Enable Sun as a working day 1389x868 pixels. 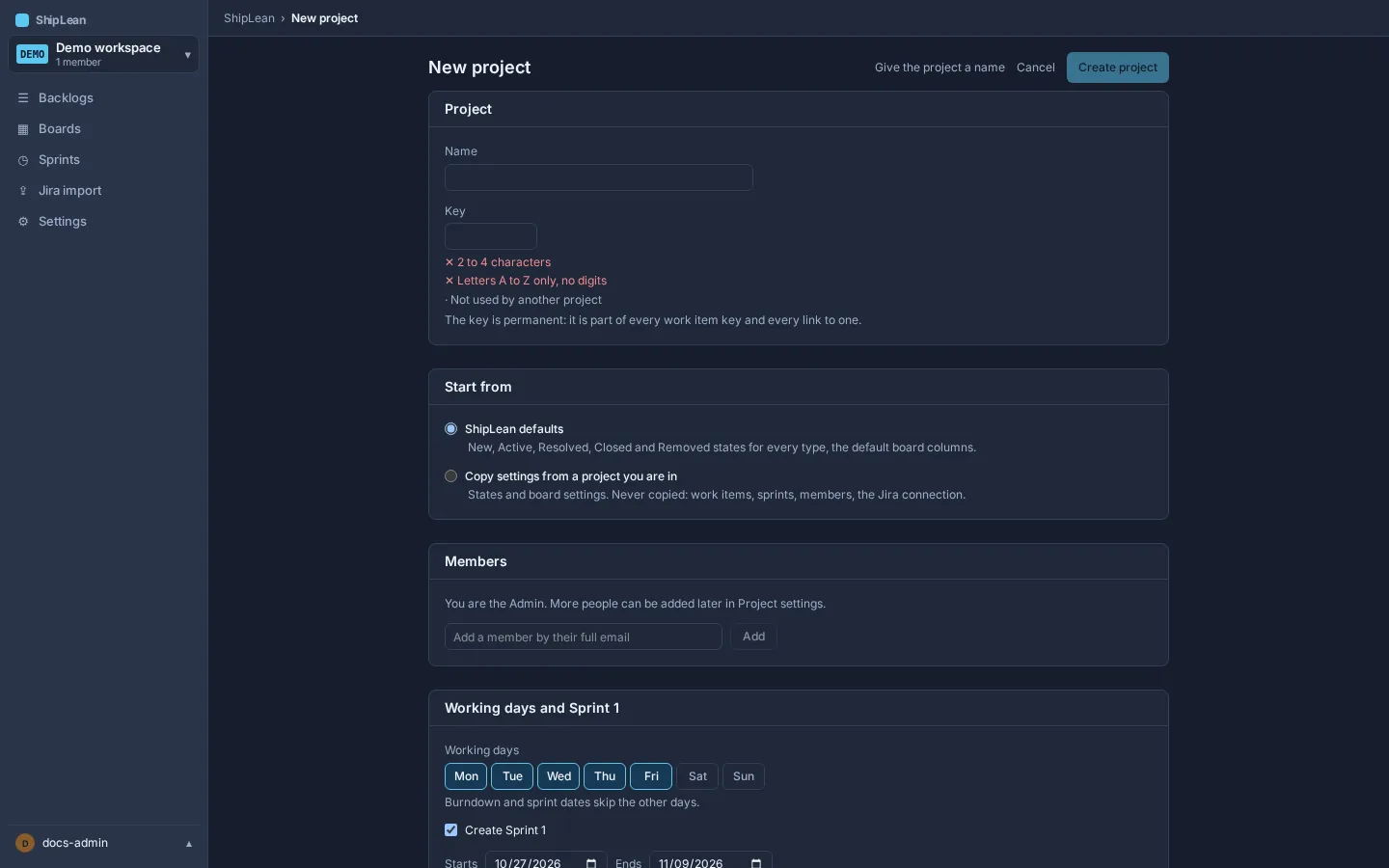coord(744,776)
